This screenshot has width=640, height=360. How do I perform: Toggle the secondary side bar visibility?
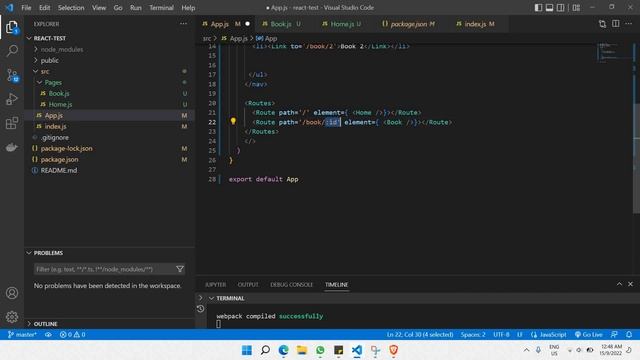pyautogui.click(x=561, y=7)
